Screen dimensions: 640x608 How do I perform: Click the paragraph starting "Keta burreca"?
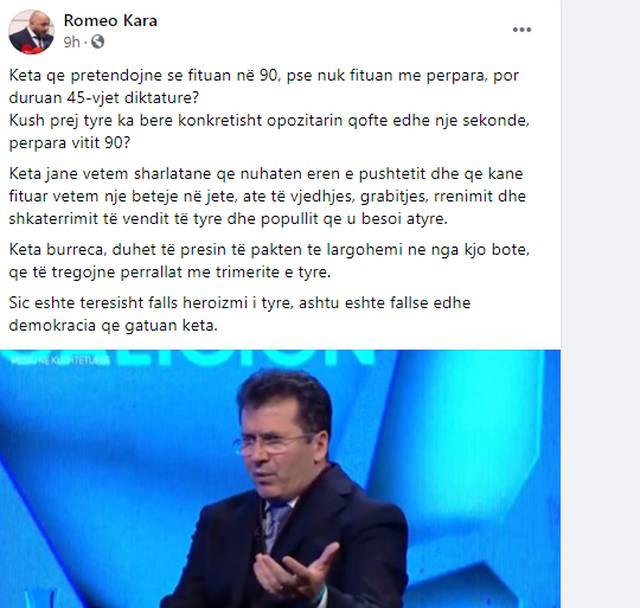coord(269,261)
